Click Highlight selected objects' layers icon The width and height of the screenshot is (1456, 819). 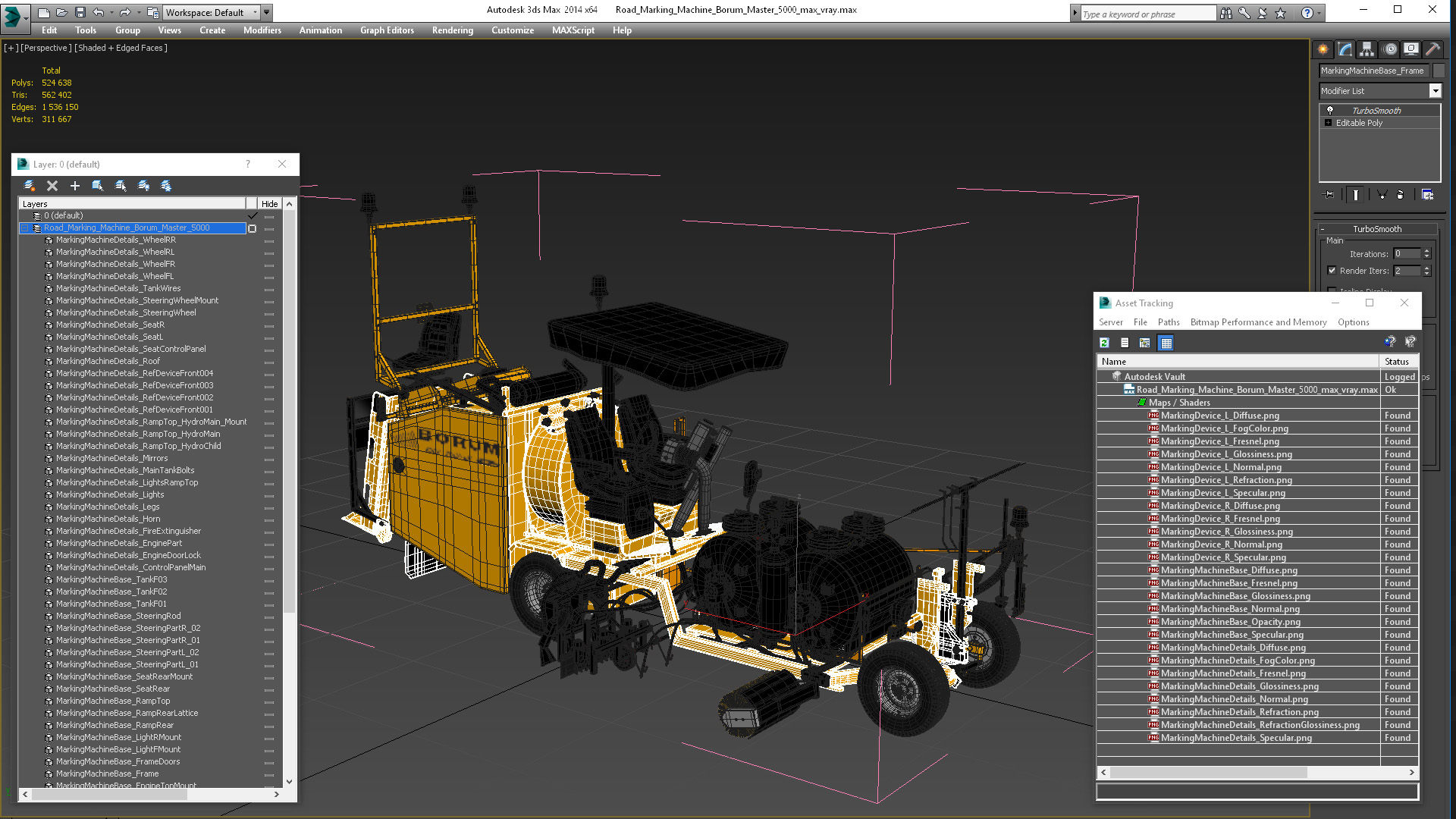pos(121,186)
